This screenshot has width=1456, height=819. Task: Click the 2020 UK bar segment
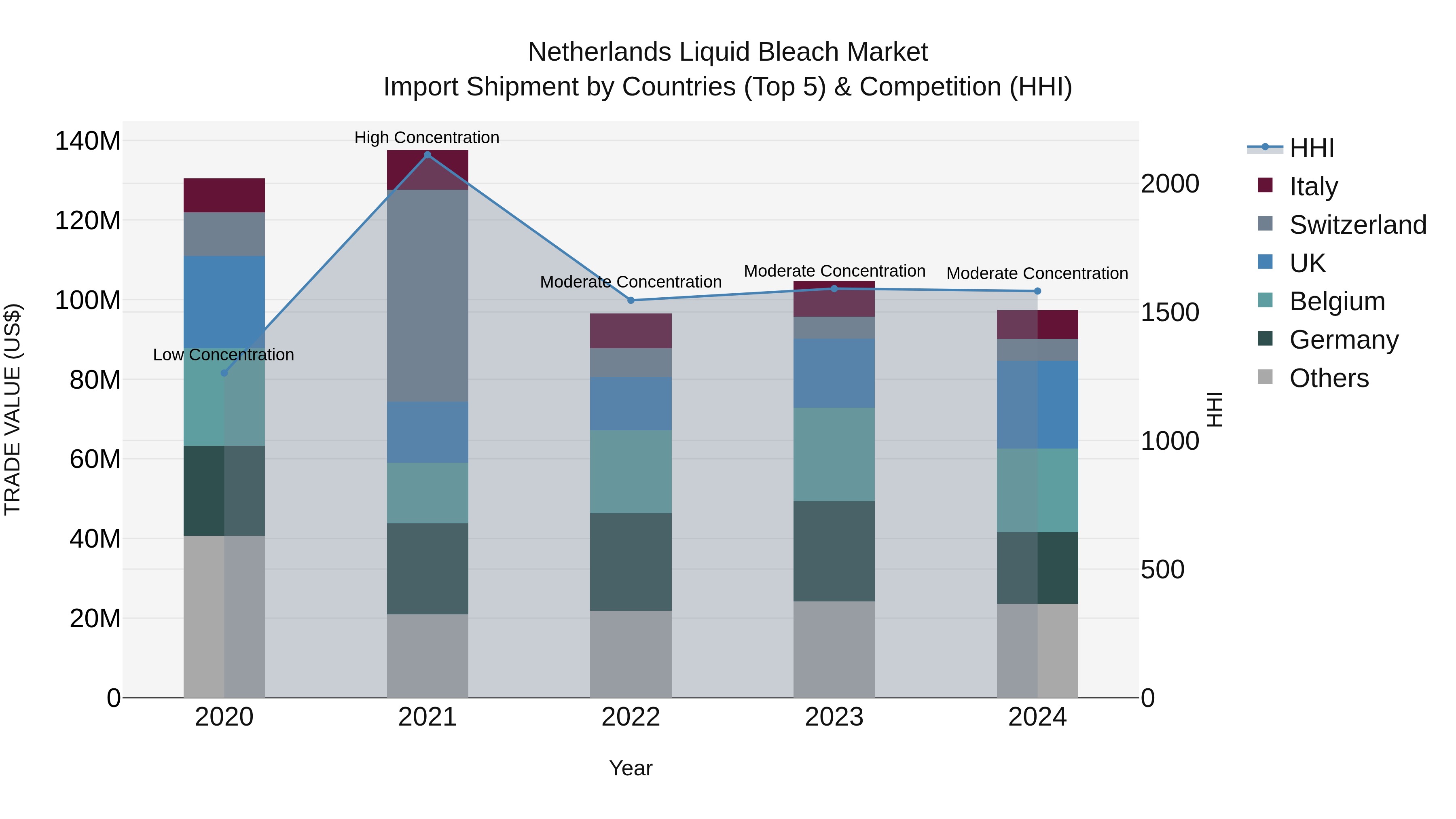point(224,303)
